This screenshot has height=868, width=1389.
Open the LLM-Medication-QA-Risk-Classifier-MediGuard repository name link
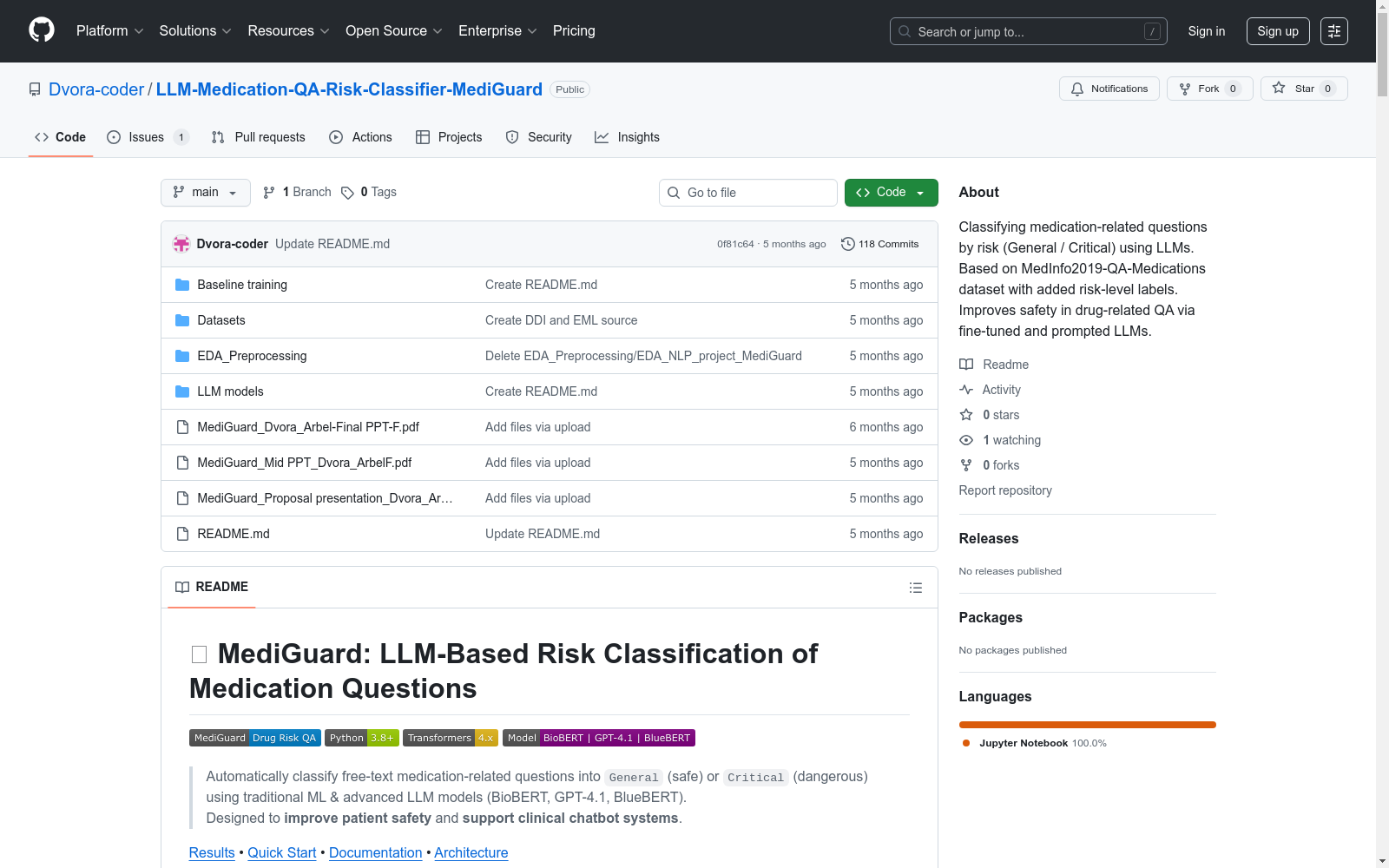pyautogui.click(x=349, y=89)
